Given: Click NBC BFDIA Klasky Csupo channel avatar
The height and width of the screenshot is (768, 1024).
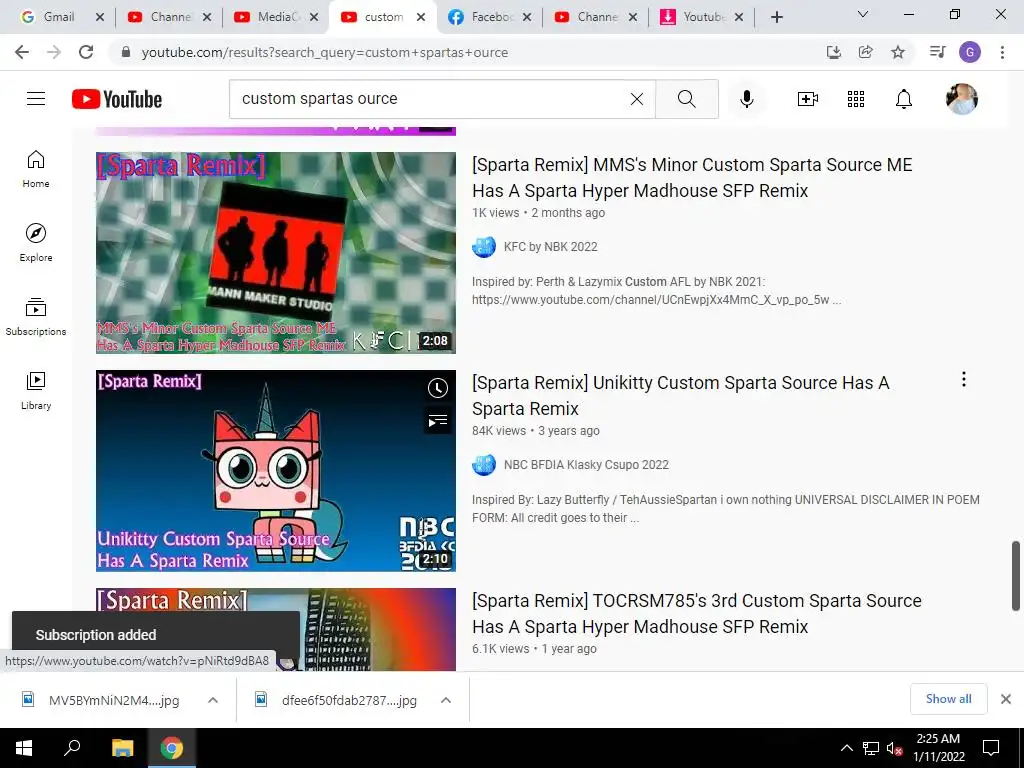Looking at the screenshot, I should click(484, 465).
